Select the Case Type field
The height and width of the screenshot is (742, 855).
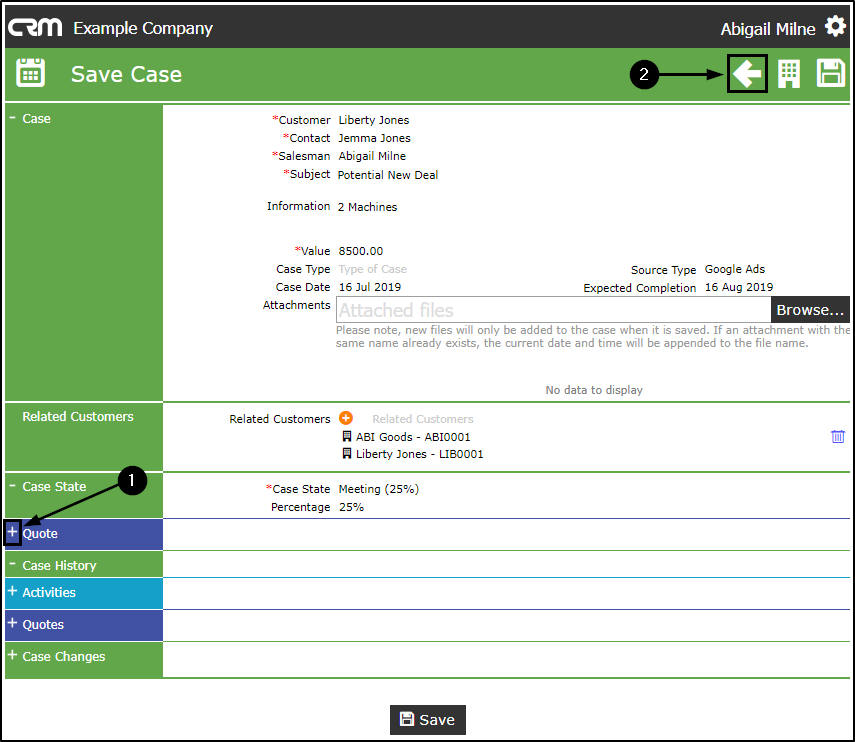(x=372, y=269)
